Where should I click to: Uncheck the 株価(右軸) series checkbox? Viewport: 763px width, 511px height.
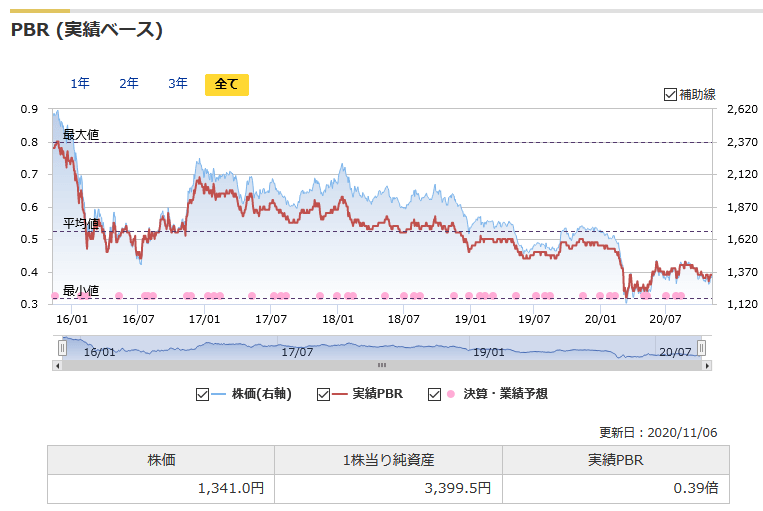click(203, 394)
